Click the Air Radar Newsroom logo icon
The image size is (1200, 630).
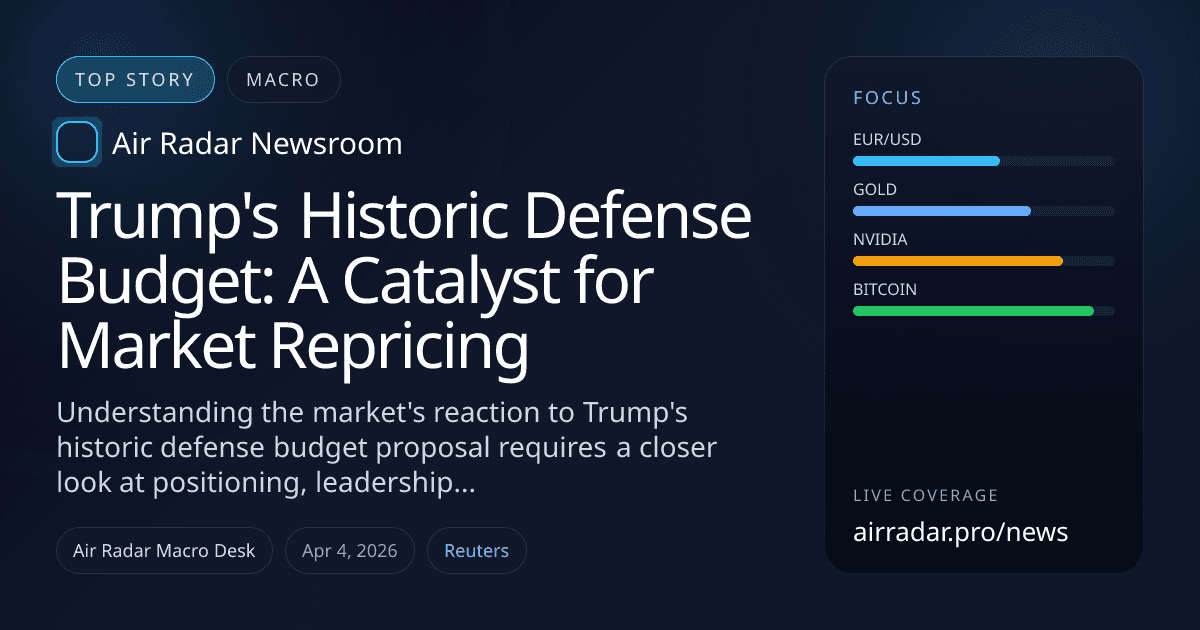point(77,142)
